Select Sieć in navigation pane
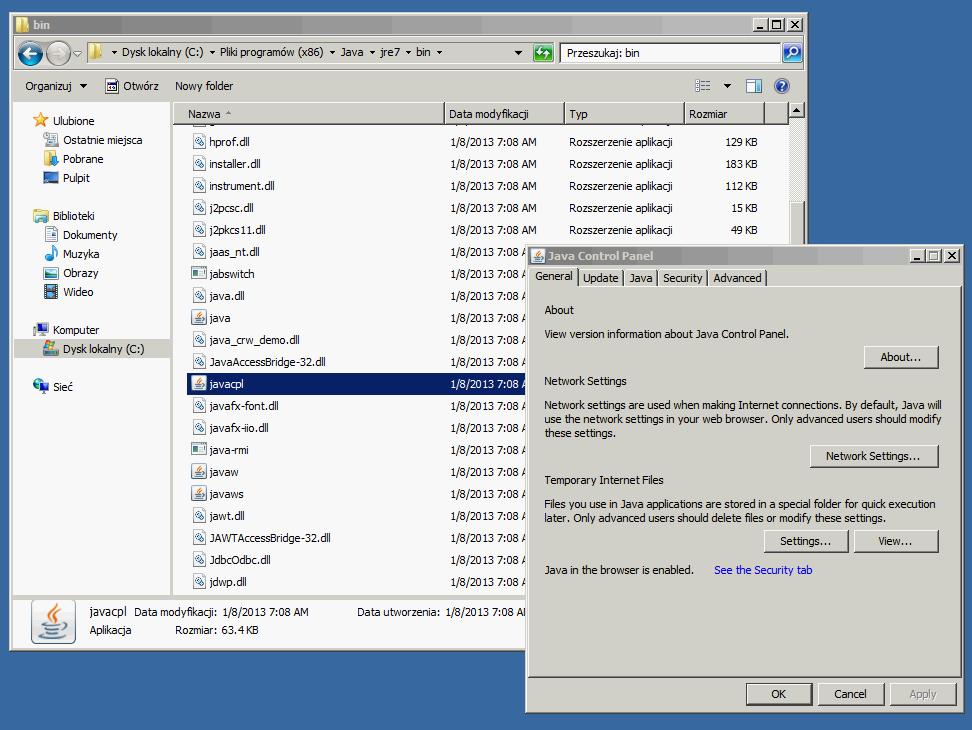 click(62, 387)
